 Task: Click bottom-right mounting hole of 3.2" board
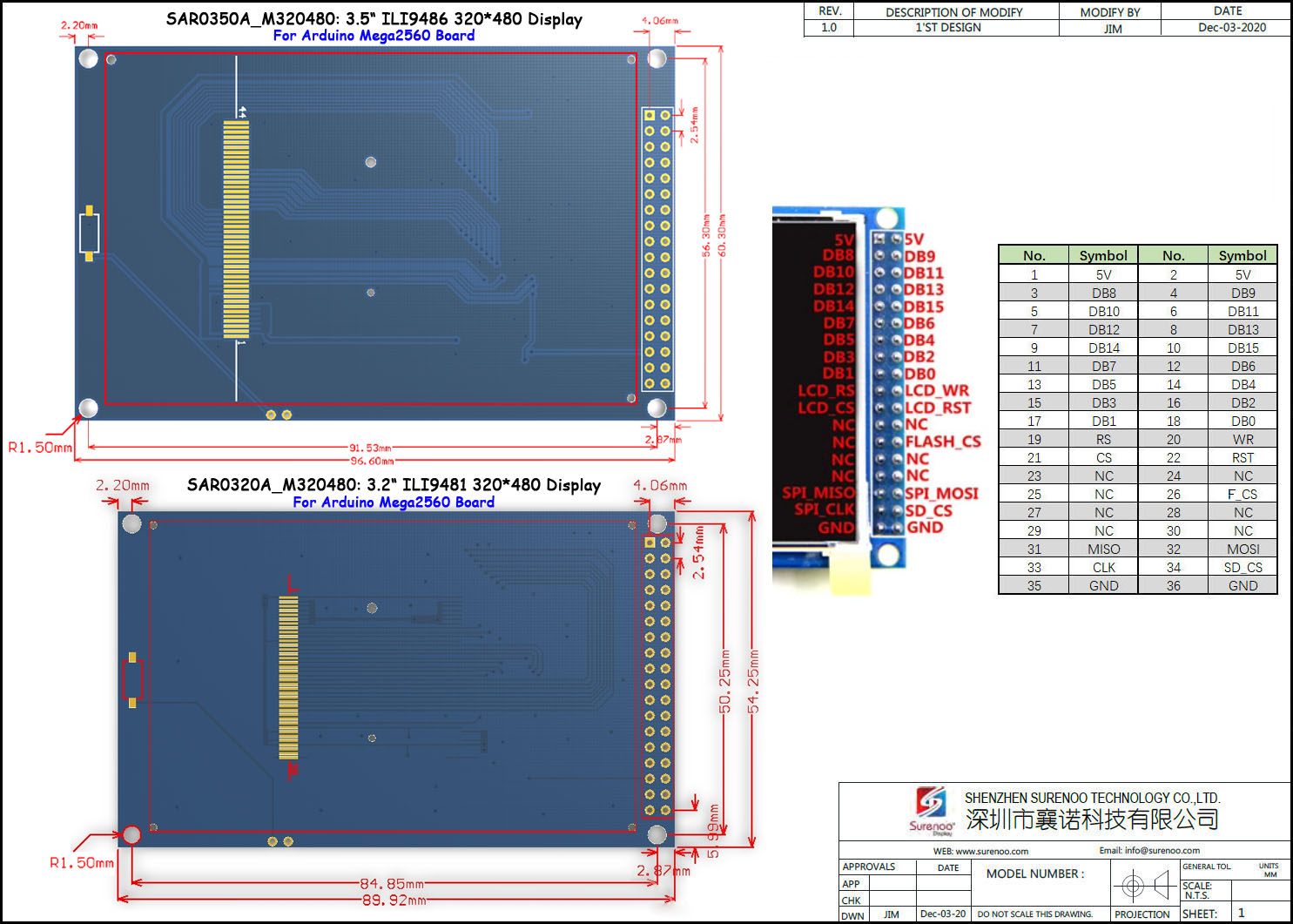(x=657, y=834)
